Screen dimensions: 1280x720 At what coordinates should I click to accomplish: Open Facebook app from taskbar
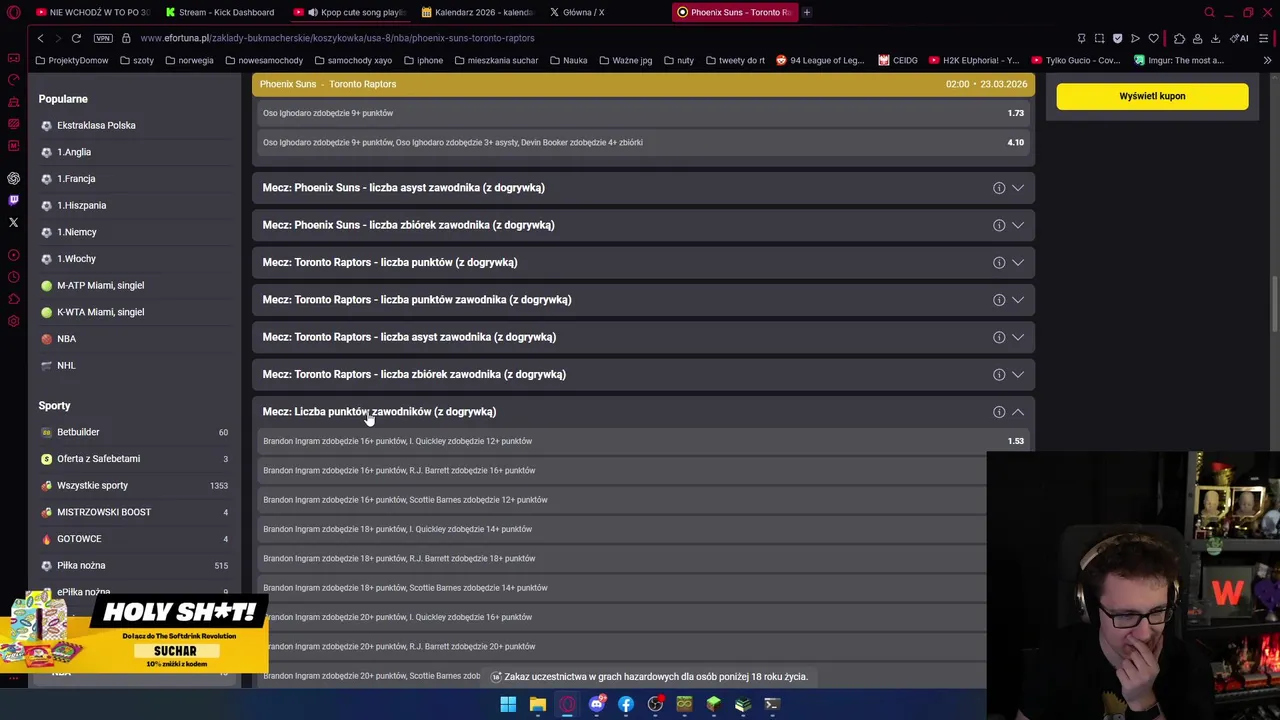626,704
